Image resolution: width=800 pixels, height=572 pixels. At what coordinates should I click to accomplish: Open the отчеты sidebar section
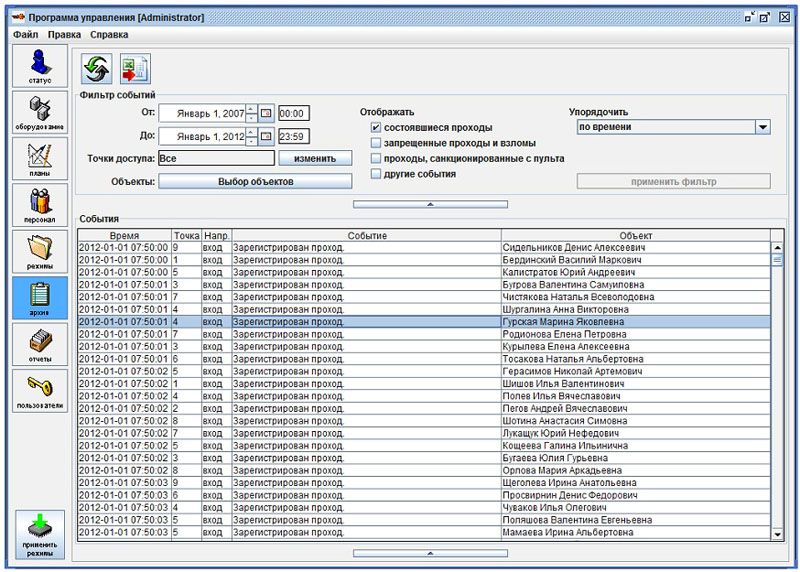click(x=40, y=342)
